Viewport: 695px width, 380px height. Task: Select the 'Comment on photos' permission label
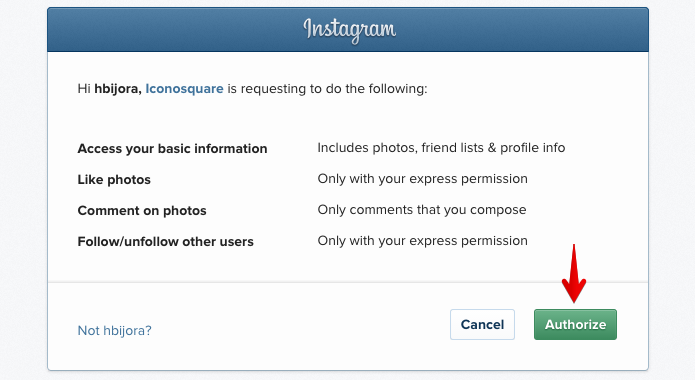[142, 211]
